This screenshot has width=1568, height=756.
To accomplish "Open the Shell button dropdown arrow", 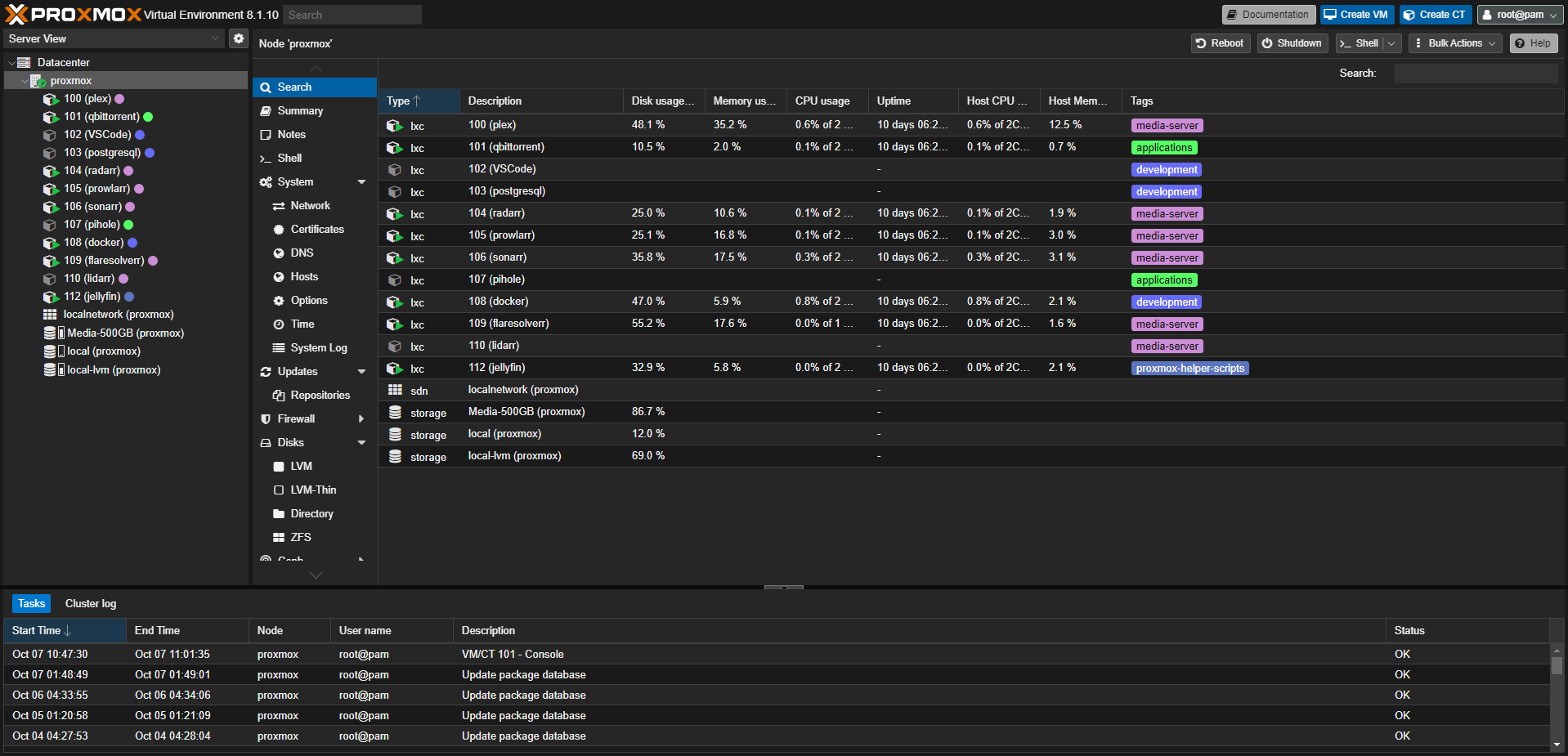I will click(1391, 43).
